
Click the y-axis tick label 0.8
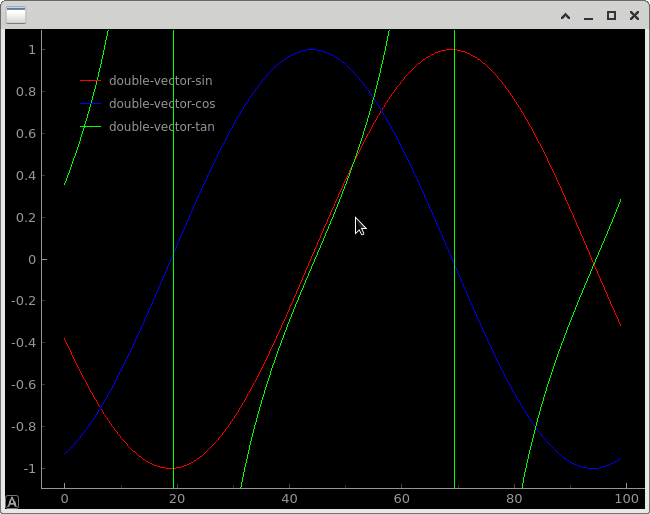point(26,92)
